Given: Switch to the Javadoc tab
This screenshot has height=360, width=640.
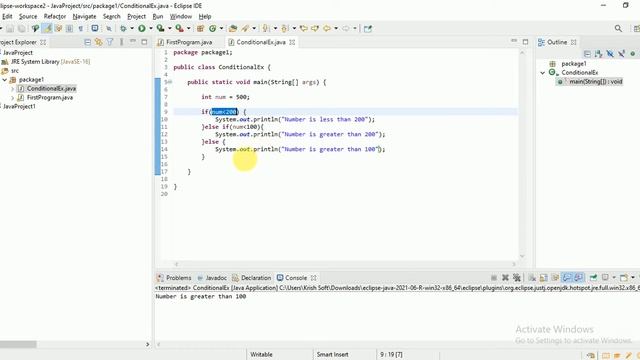Looking at the screenshot, I should tap(212, 278).
